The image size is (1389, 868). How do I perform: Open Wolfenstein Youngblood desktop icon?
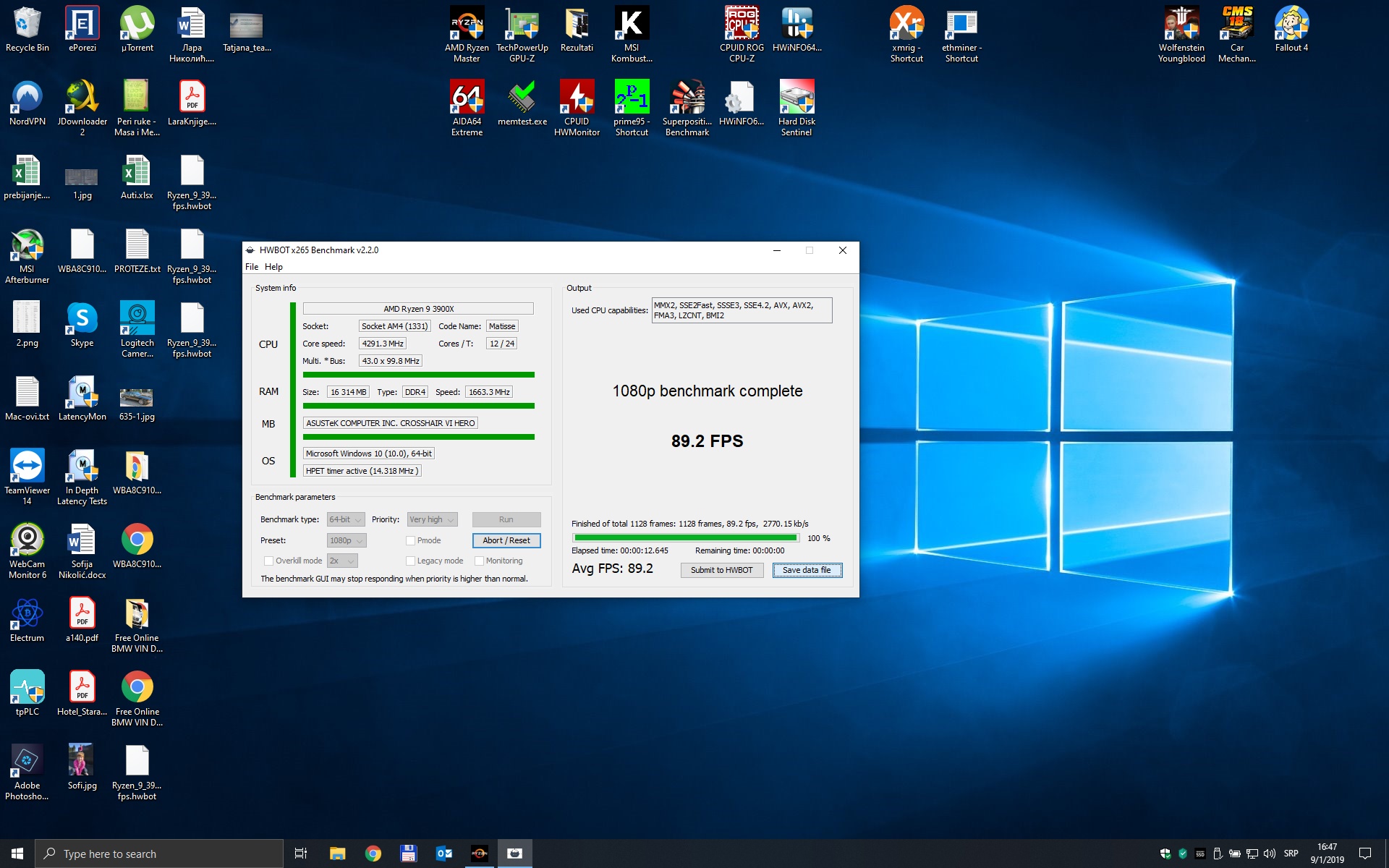tap(1181, 34)
